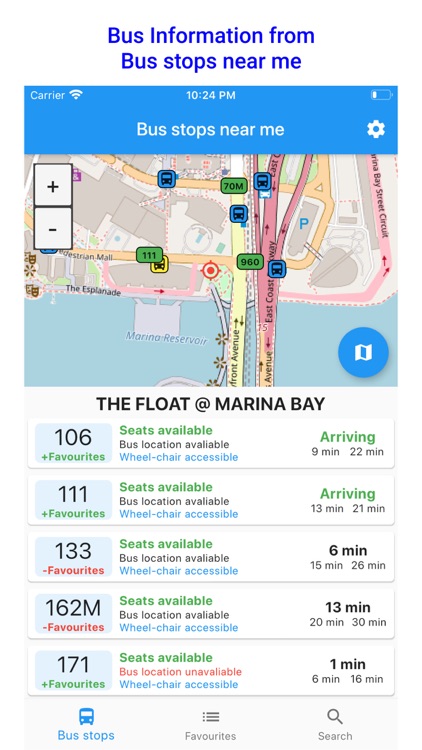Screen dimensions: 422x750
Task: Zoom out with the minus button
Action: pyautogui.click(x=53, y=229)
